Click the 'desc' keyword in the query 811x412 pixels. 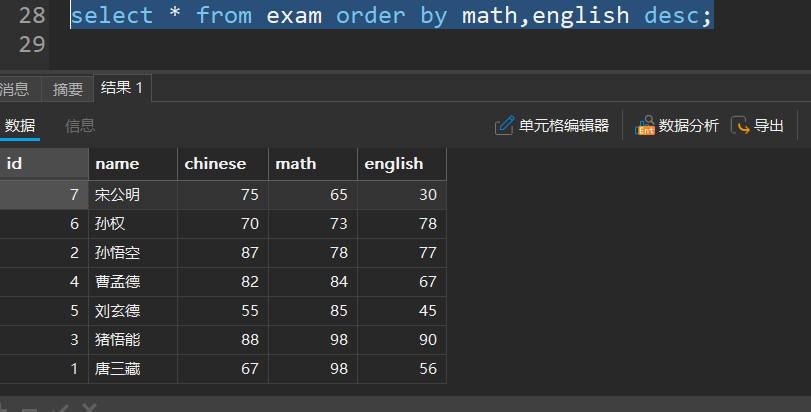[x=672, y=16]
